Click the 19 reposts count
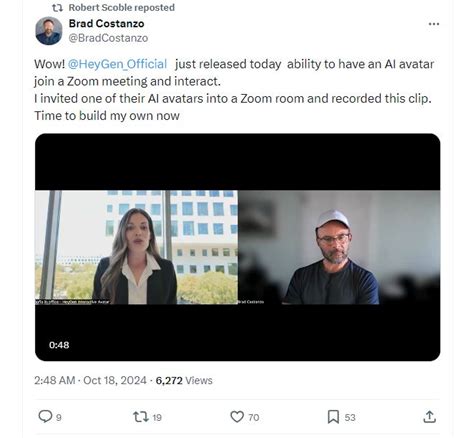 click(157, 418)
